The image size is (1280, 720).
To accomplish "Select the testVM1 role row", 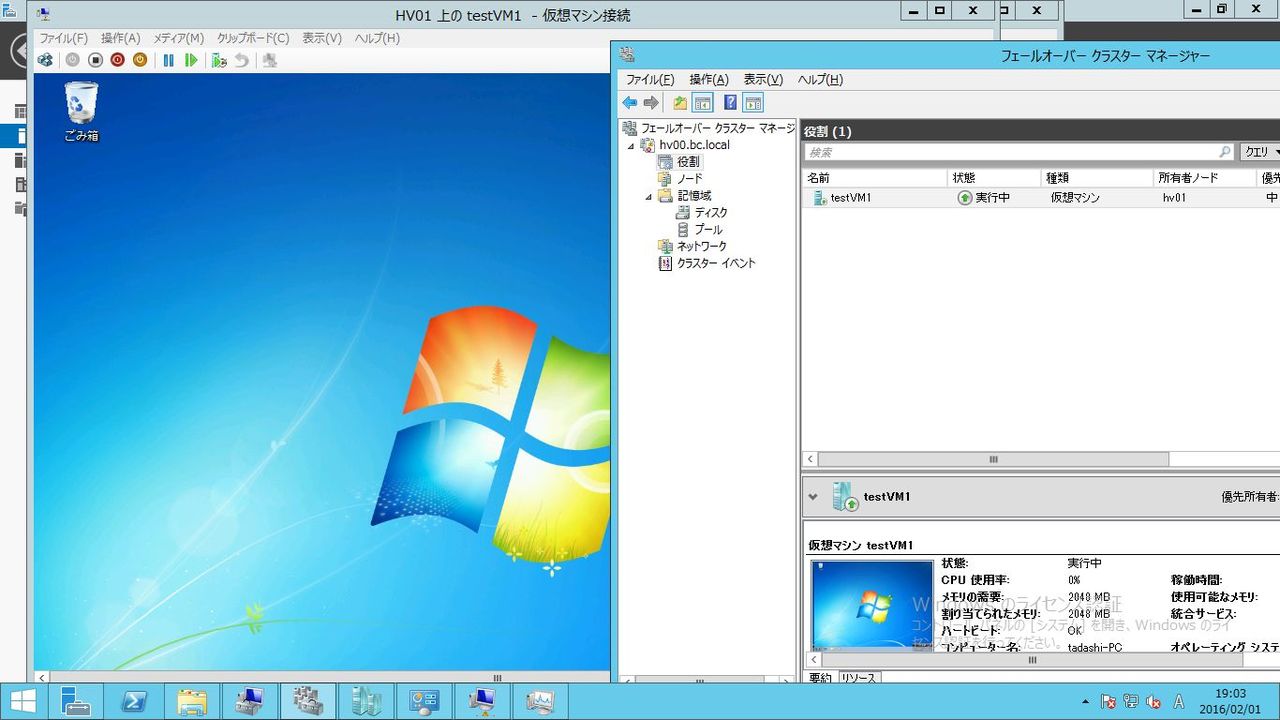I will (1041, 198).
